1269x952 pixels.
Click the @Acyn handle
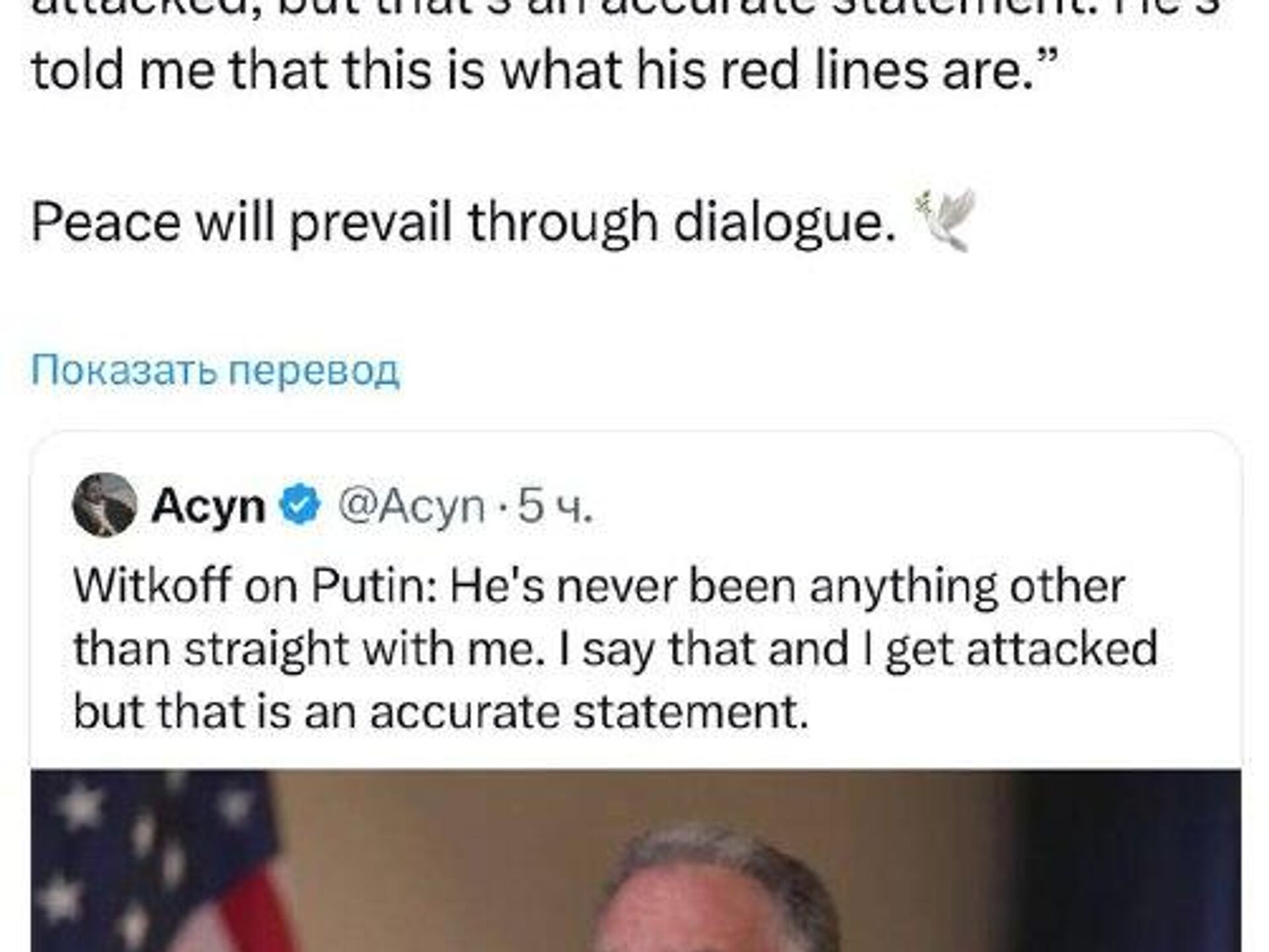pos(411,507)
